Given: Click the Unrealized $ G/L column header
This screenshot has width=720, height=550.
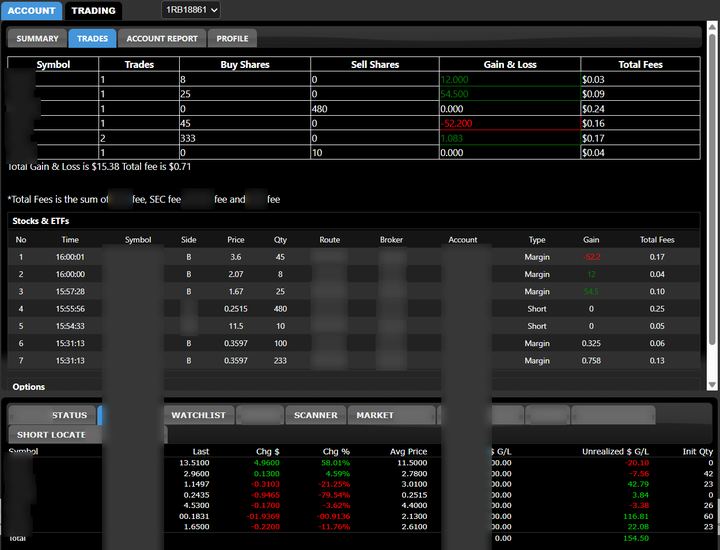Looking at the screenshot, I should coord(615,451).
